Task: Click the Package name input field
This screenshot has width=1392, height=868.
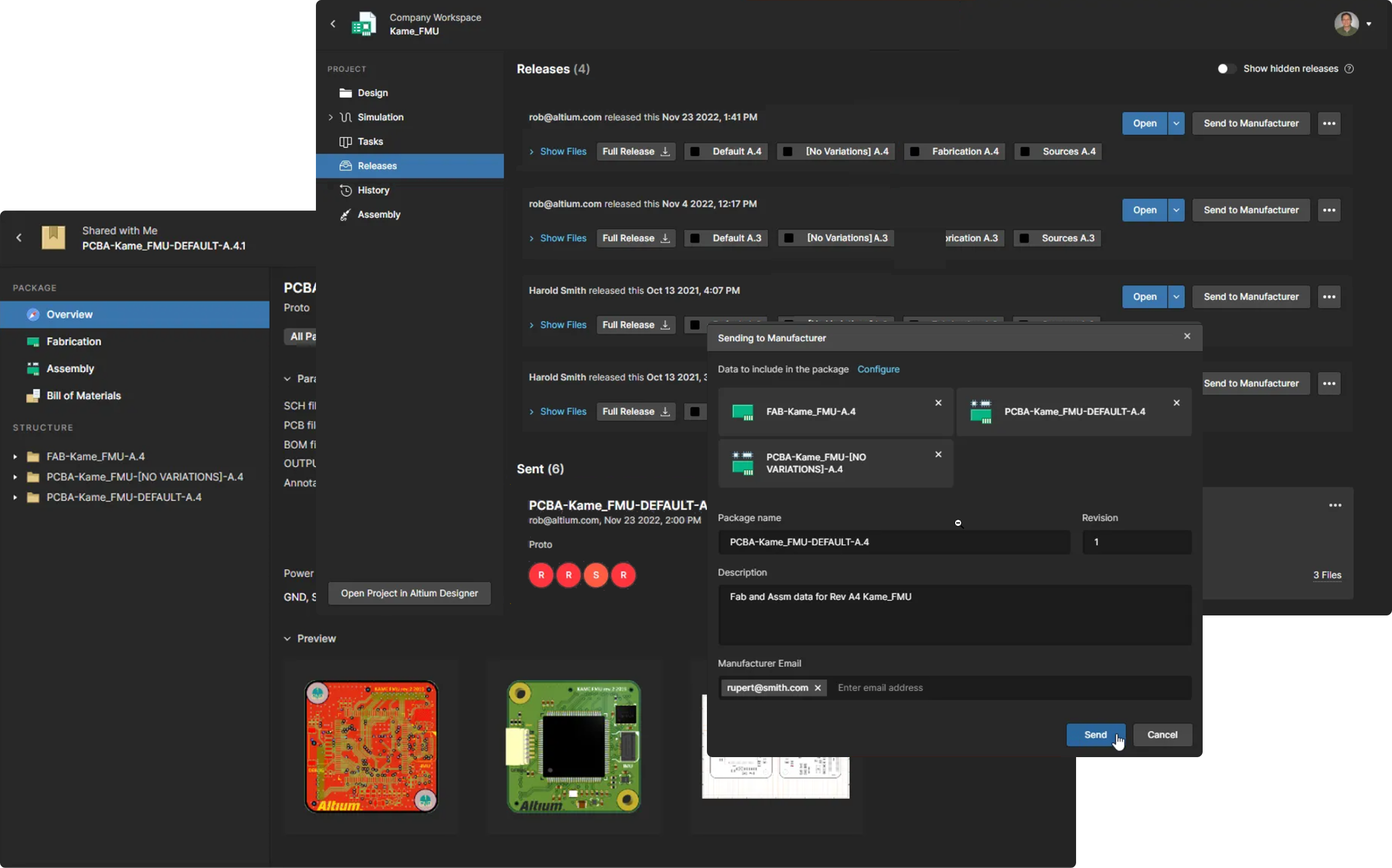Action: 893,542
